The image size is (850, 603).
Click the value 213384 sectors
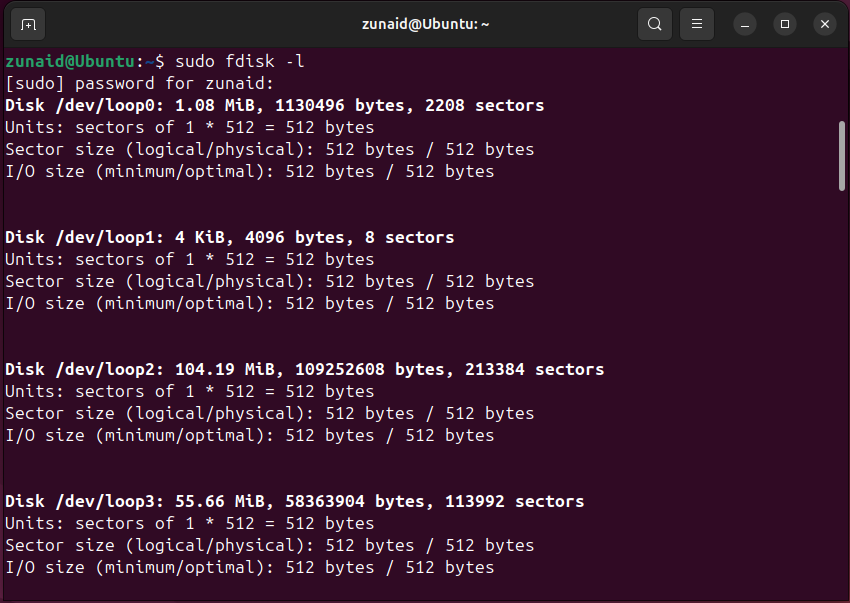coord(535,369)
